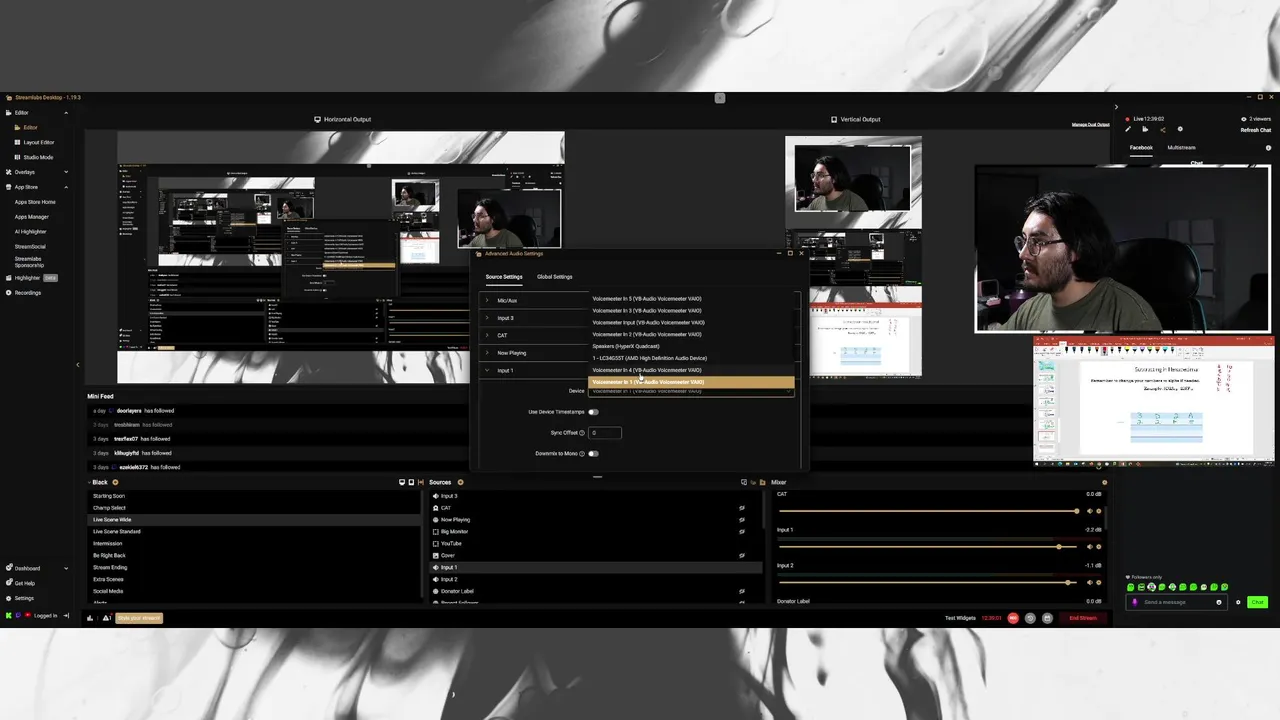Select Voicemeeter In 5 device option
This screenshot has width=1280, height=720.
[x=692, y=298]
